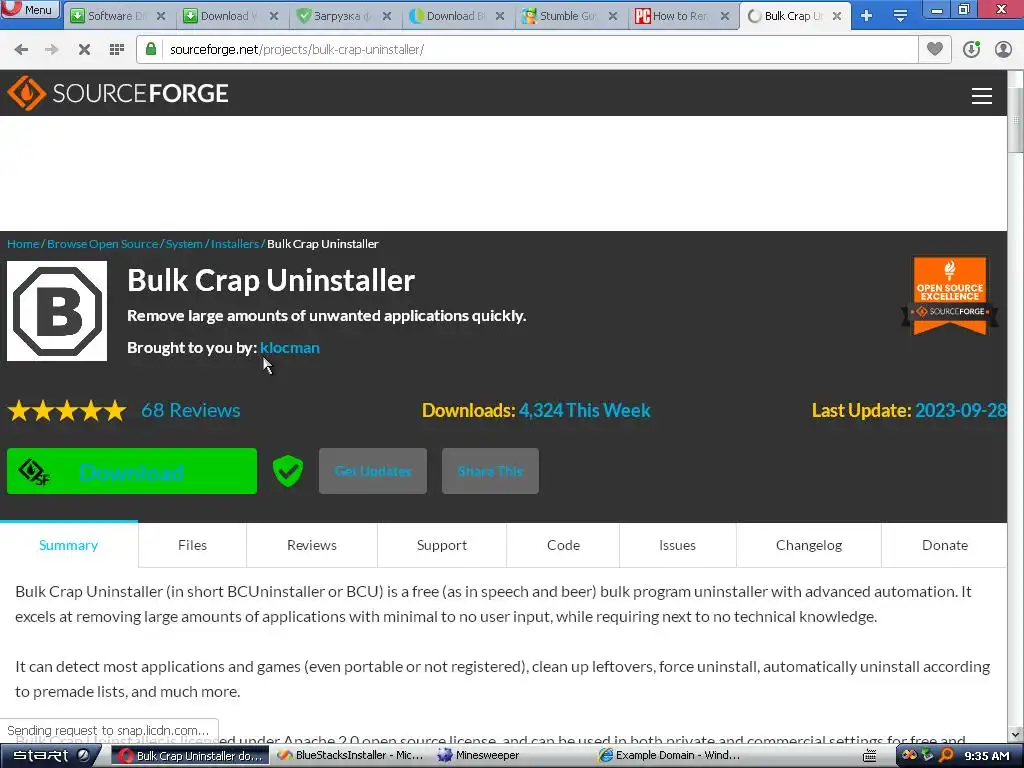Click the page vertical scrollbar thumb
1024x768 pixels.
[x=1016, y=121]
